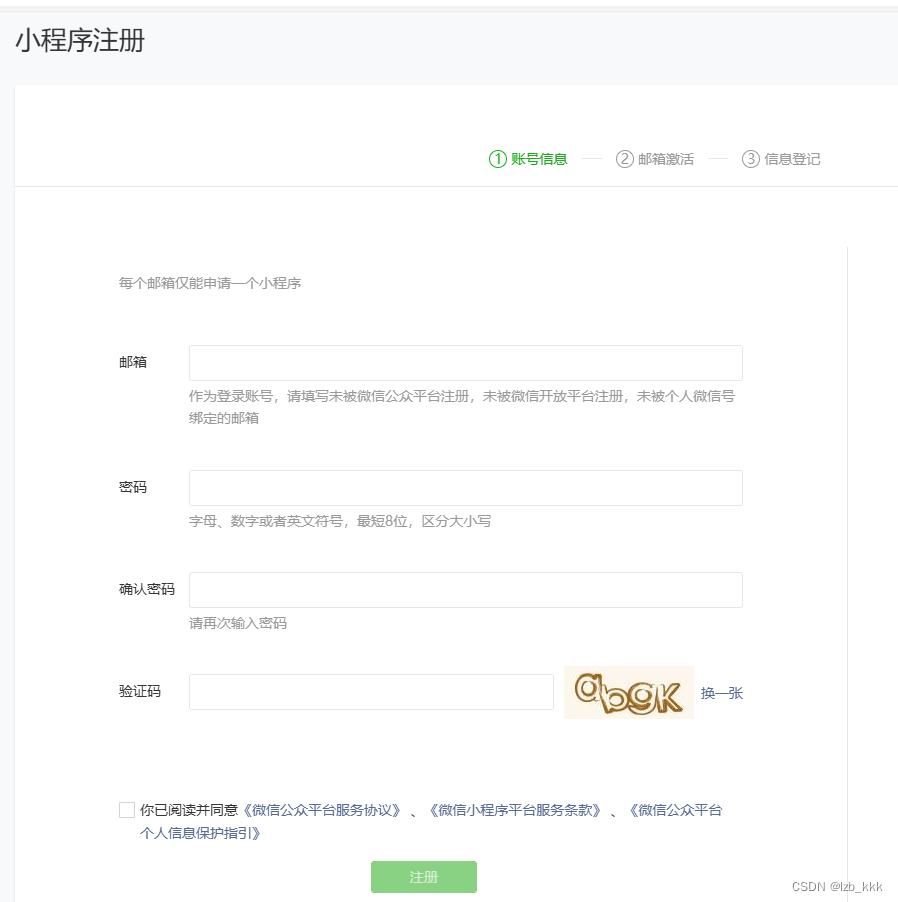Select step 2 邮箱激活
Viewport: 898px width, 902px height.
pyautogui.click(x=655, y=159)
